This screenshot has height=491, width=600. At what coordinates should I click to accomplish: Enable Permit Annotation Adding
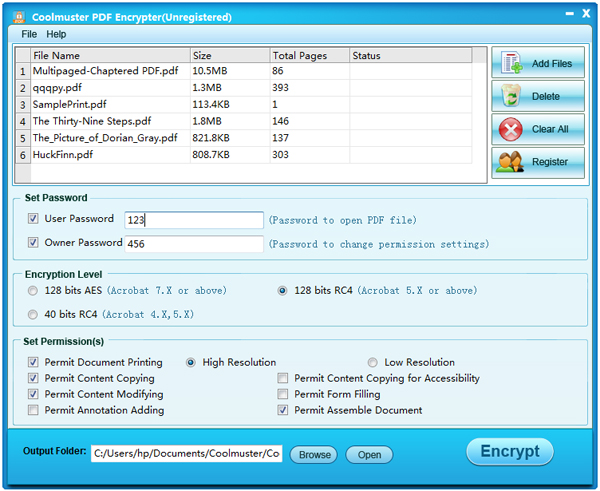[34, 410]
